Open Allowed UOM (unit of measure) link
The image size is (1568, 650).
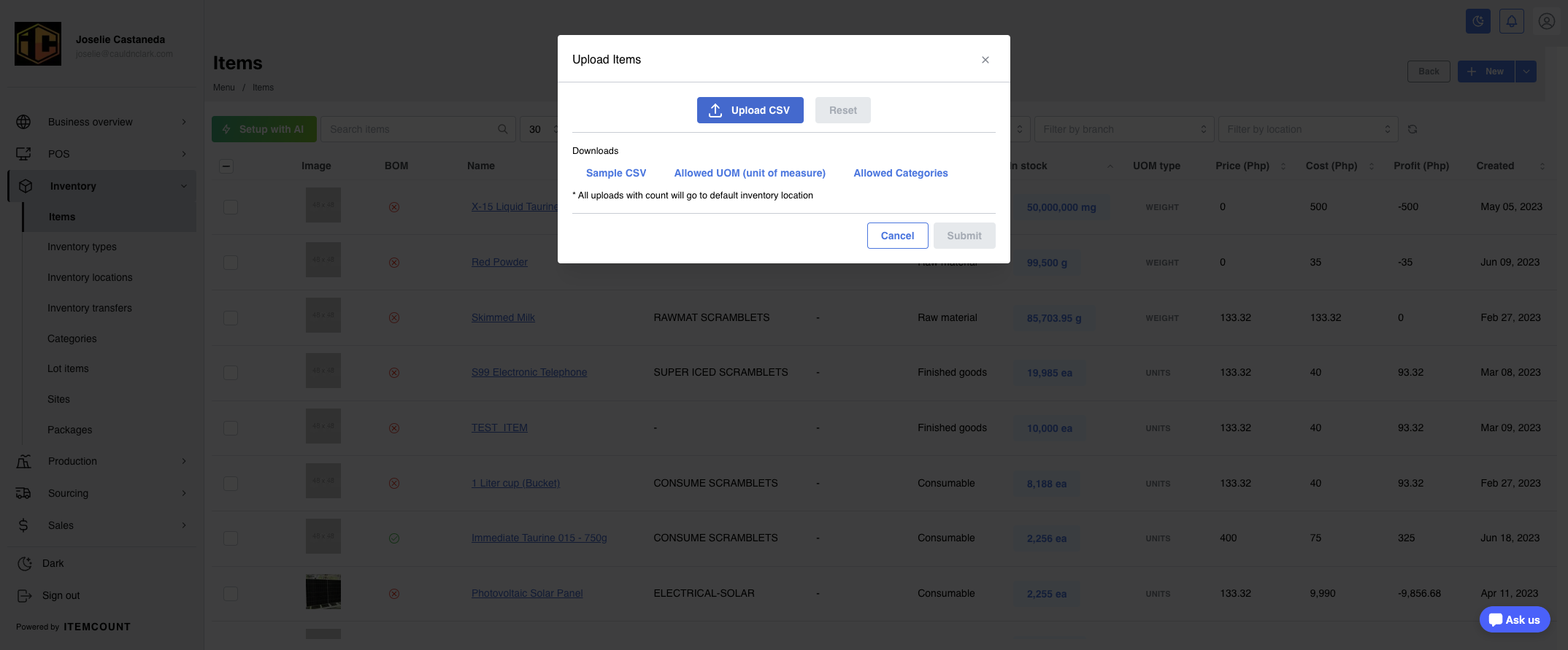(x=750, y=173)
